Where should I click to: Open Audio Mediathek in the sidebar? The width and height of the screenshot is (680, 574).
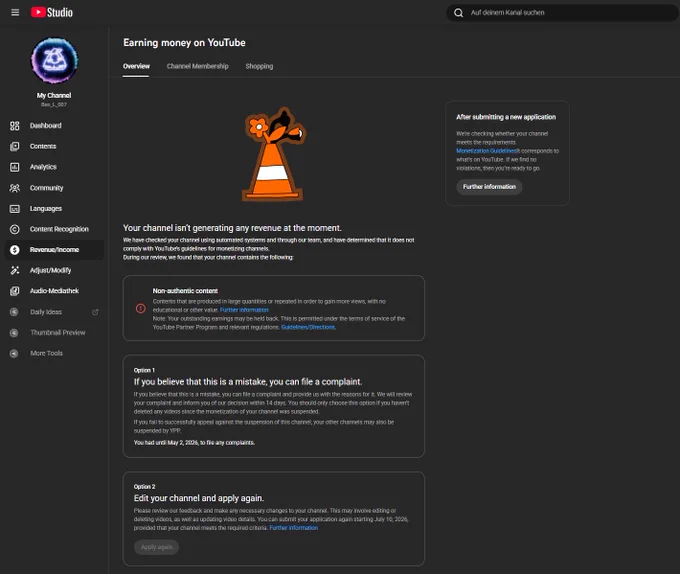click(x=54, y=291)
